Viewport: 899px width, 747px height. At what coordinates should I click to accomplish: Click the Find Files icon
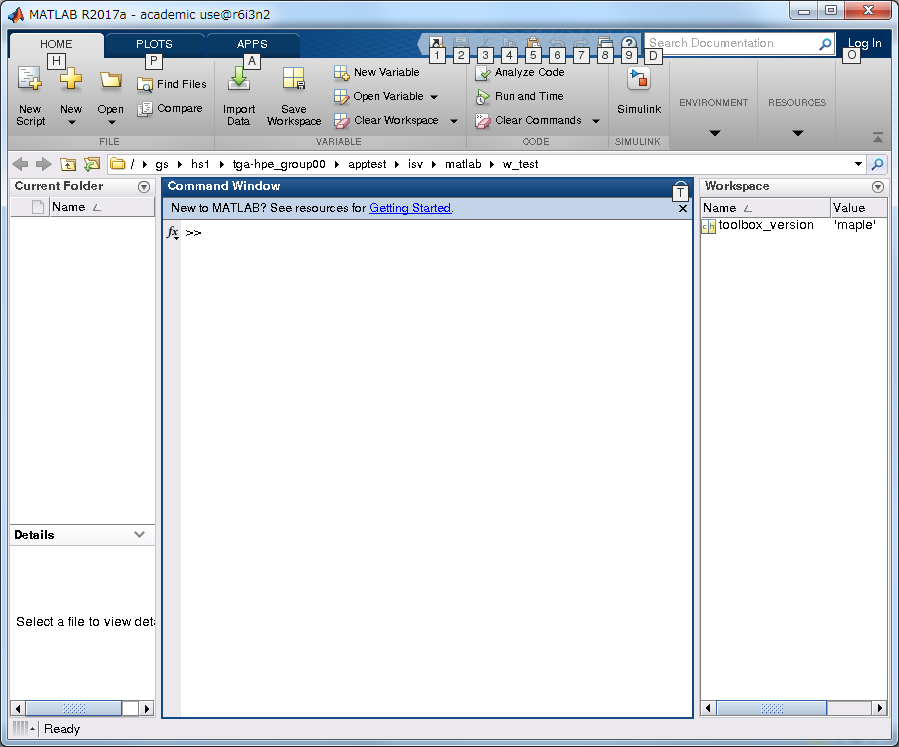click(145, 85)
